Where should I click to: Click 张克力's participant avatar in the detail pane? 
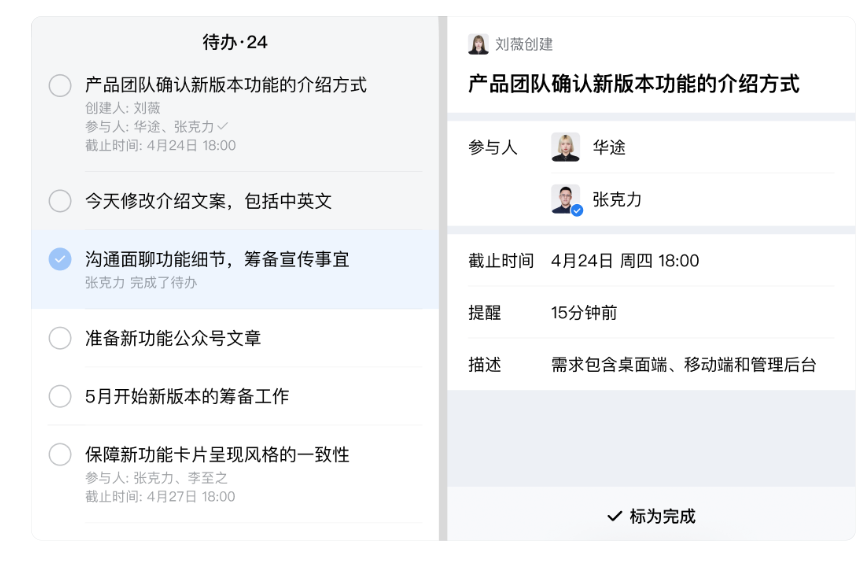pos(564,197)
